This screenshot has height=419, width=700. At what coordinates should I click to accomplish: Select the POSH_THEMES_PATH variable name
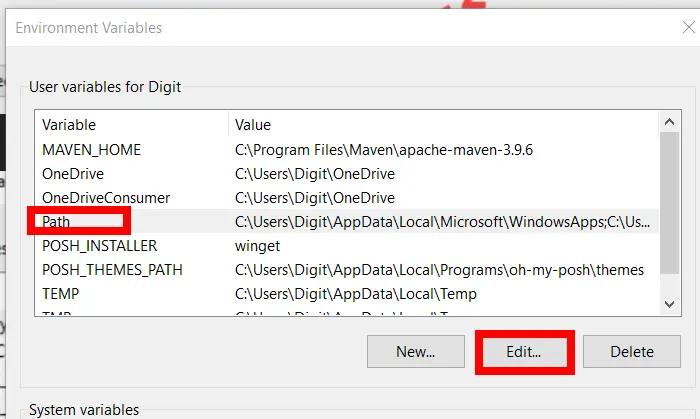[112, 270]
